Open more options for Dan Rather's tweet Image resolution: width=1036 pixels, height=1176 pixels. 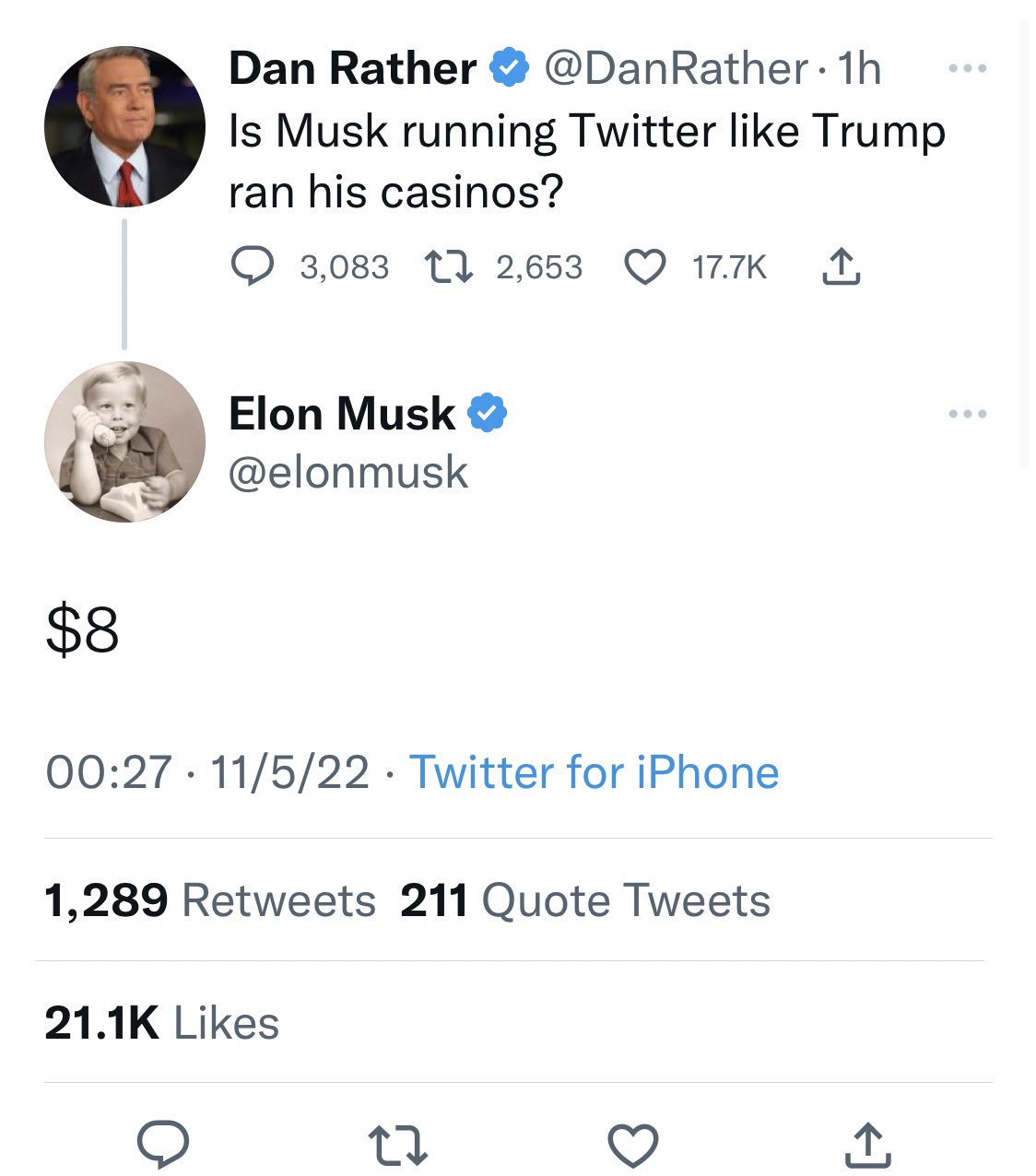(968, 69)
